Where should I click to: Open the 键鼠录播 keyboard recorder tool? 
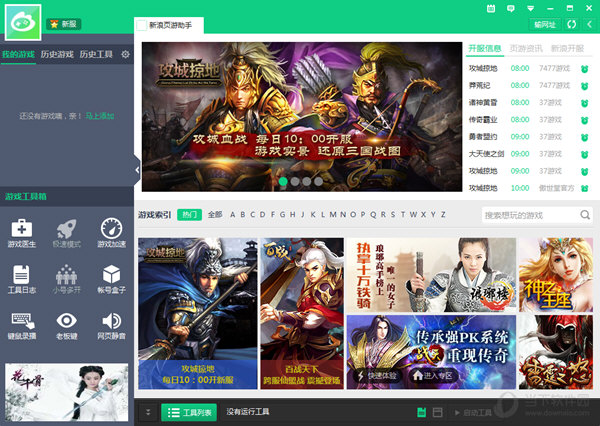(21, 326)
